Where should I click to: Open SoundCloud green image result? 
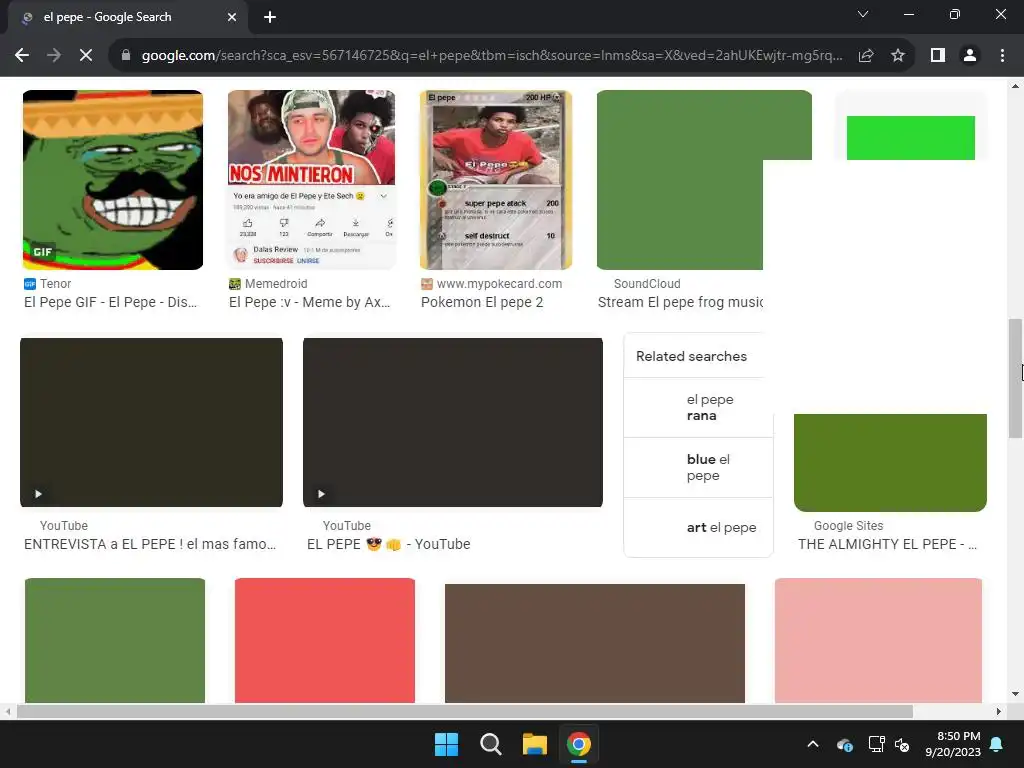[x=680, y=180]
